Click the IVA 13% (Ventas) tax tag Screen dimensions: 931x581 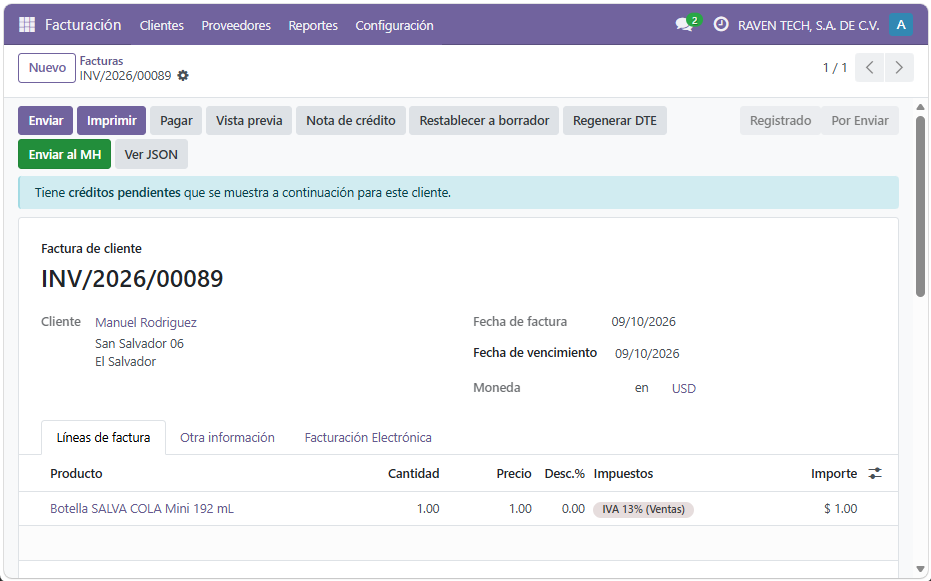pyautogui.click(x=644, y=509)
